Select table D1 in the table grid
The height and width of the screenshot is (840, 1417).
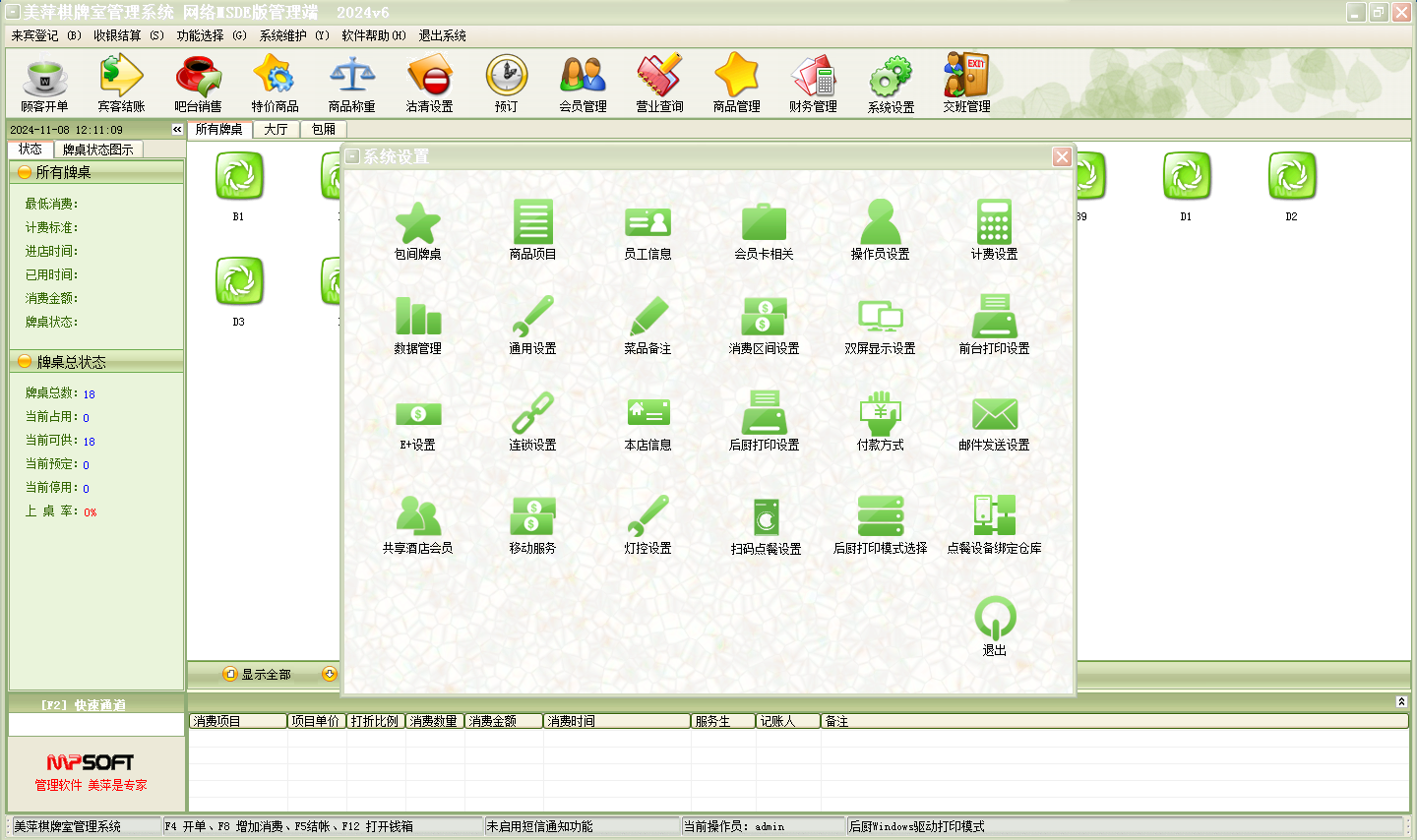(1186, 179)
